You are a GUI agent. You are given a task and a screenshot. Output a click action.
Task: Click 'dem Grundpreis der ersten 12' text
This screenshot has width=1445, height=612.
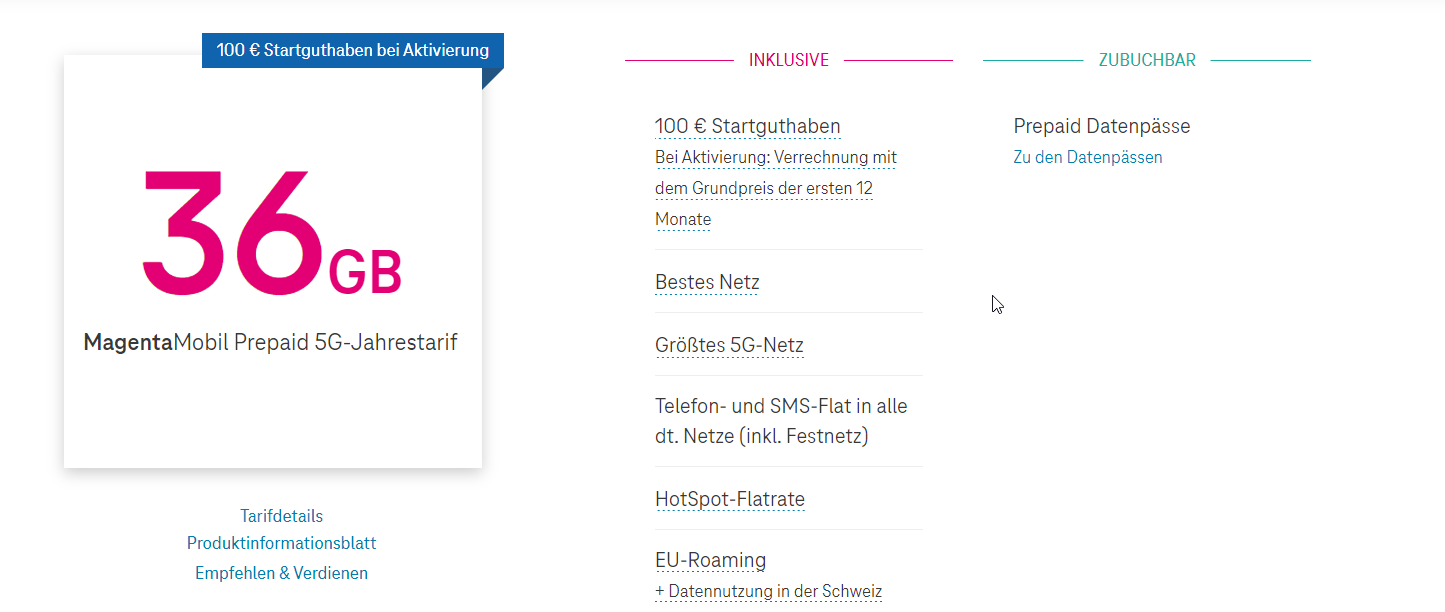tap(764, 188)
